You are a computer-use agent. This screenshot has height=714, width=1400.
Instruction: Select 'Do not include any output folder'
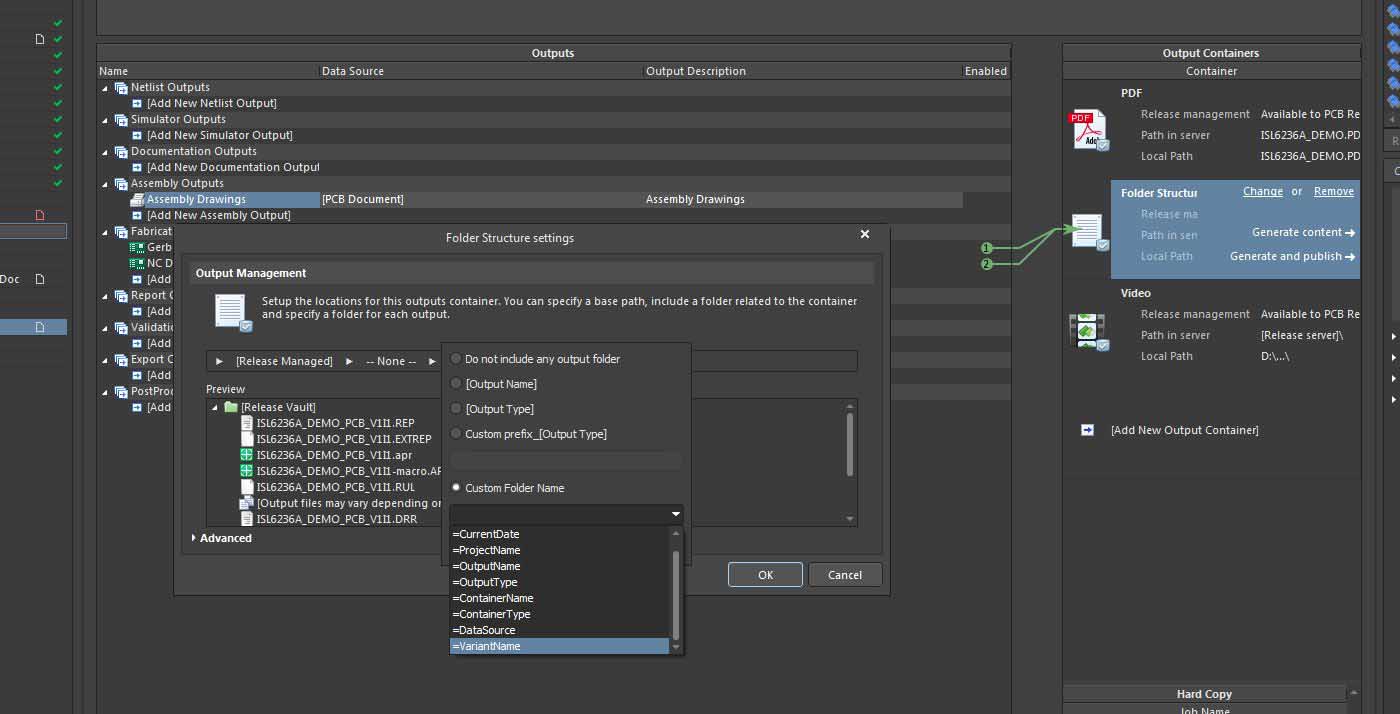(457, 359)
